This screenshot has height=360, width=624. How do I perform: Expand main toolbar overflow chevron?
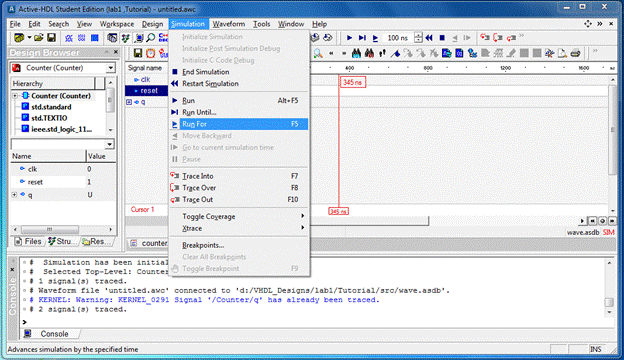(522, 36)
